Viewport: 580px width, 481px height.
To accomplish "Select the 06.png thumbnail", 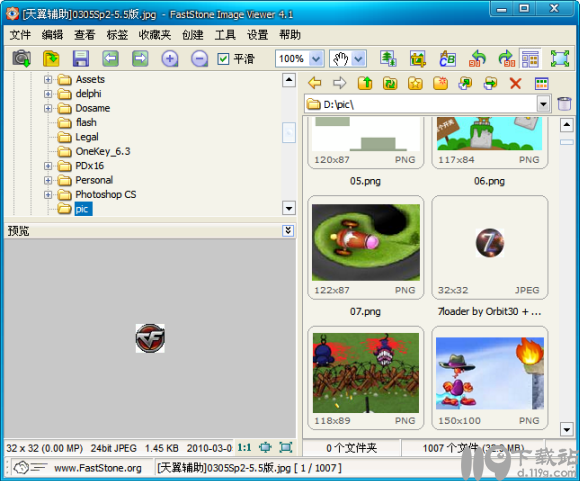I will [x=489, y=142].
